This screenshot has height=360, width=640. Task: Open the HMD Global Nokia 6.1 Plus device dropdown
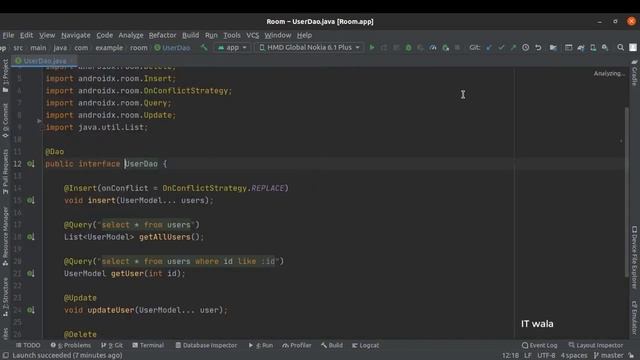pyautogui.click(x=309, y=48)
